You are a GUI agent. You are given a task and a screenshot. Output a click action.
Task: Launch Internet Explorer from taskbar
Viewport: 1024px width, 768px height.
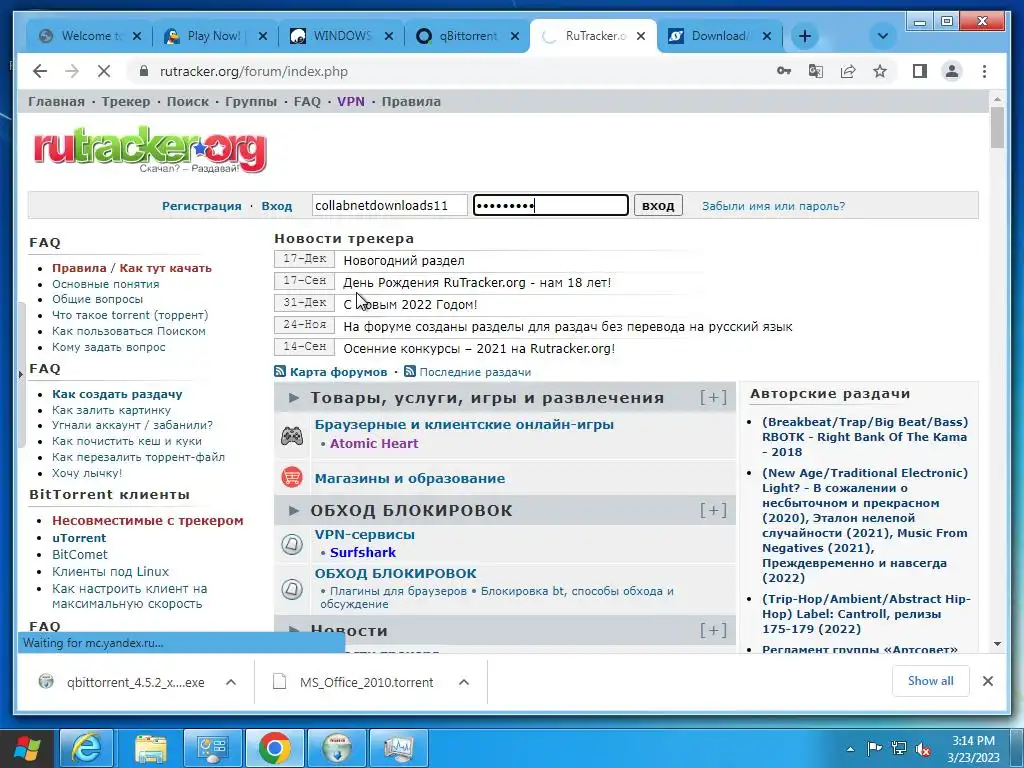click(x=87, y=748)
